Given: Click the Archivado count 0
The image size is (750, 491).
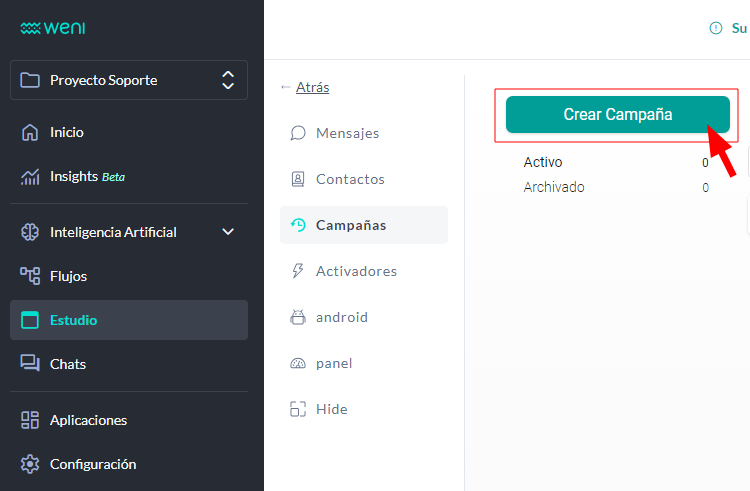Looking at the screenshot, I should pyautogui.click(x=705, y=188).
